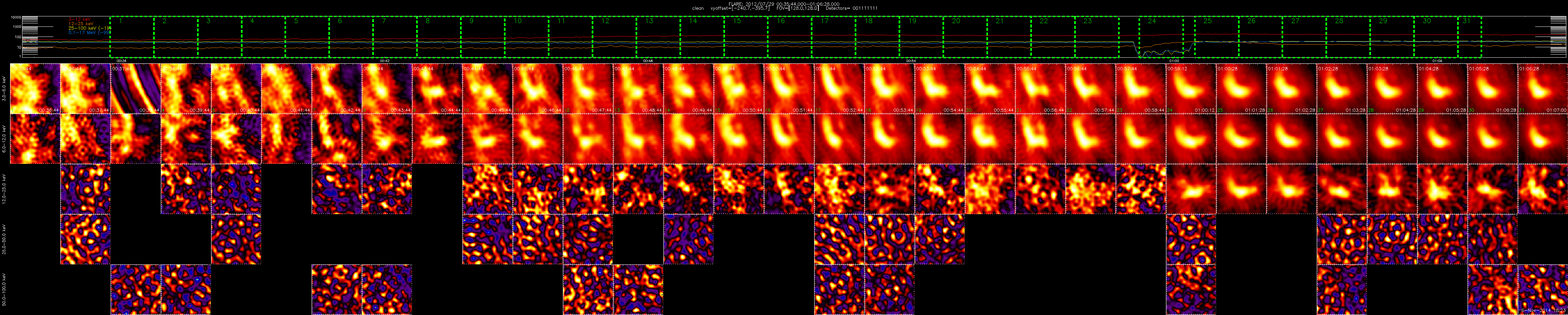Click the 12.0–25.0 keV row label
The height and width of the screenshot is (315, 1568).
(4, 189)
